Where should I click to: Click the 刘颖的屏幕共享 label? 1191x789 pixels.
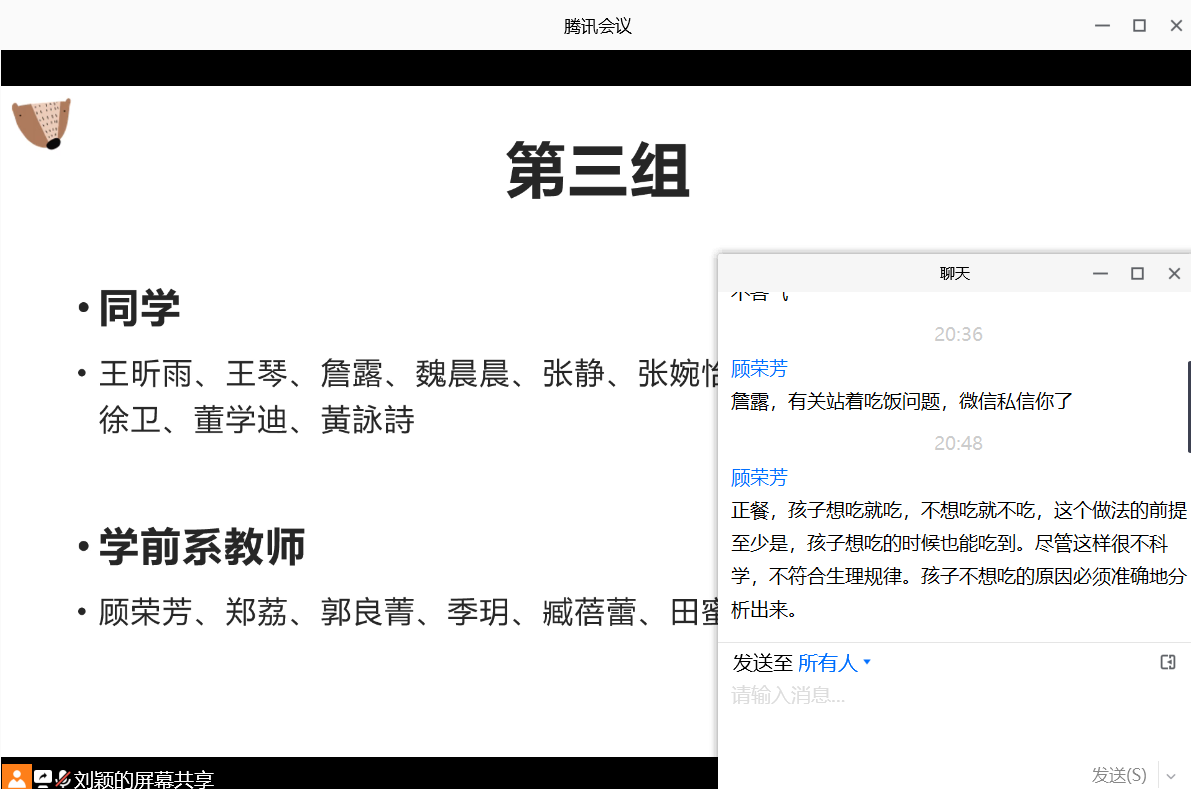(143, 780)
